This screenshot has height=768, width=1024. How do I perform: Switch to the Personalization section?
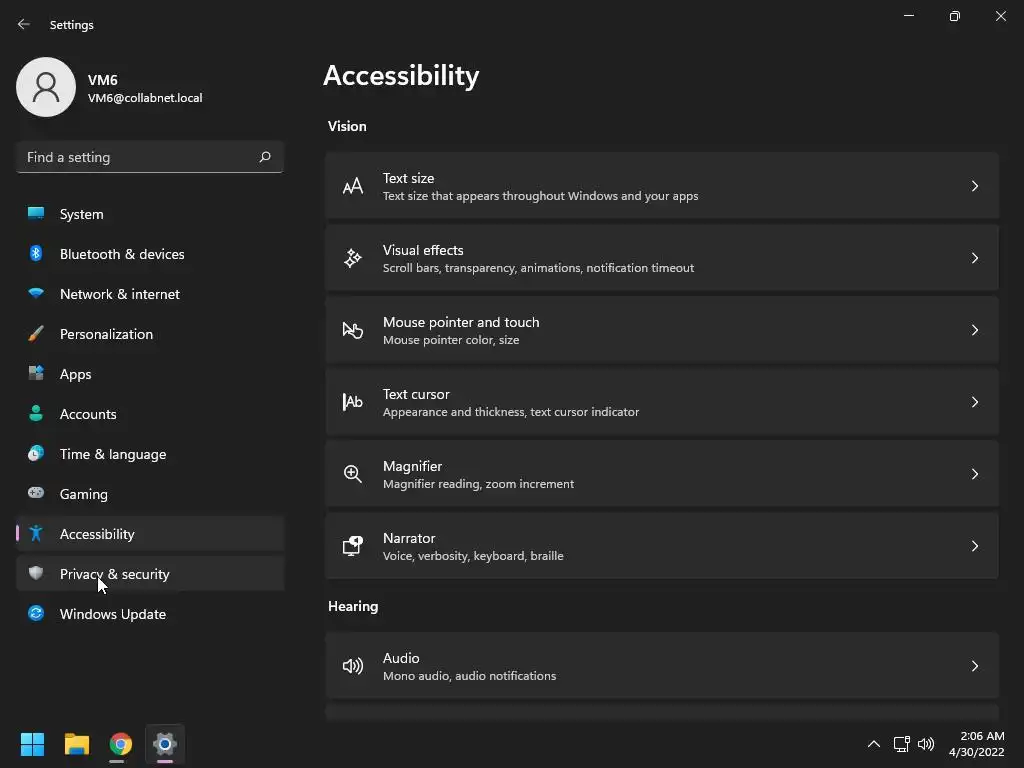[106, 334]
